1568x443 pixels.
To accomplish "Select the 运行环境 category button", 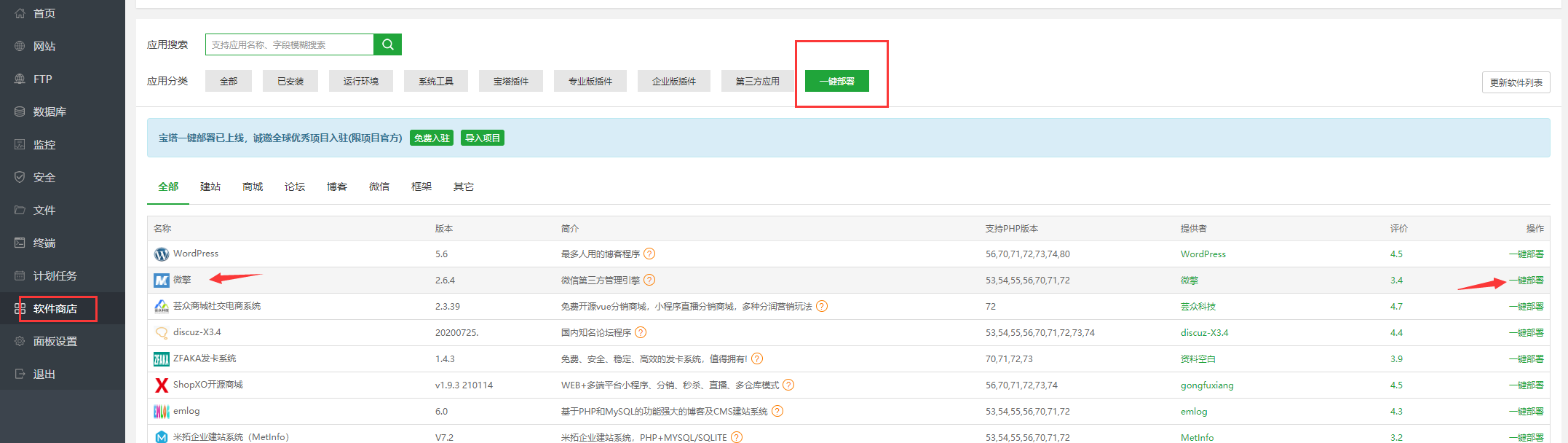I will pyautogui.click(x=361, y=81).
